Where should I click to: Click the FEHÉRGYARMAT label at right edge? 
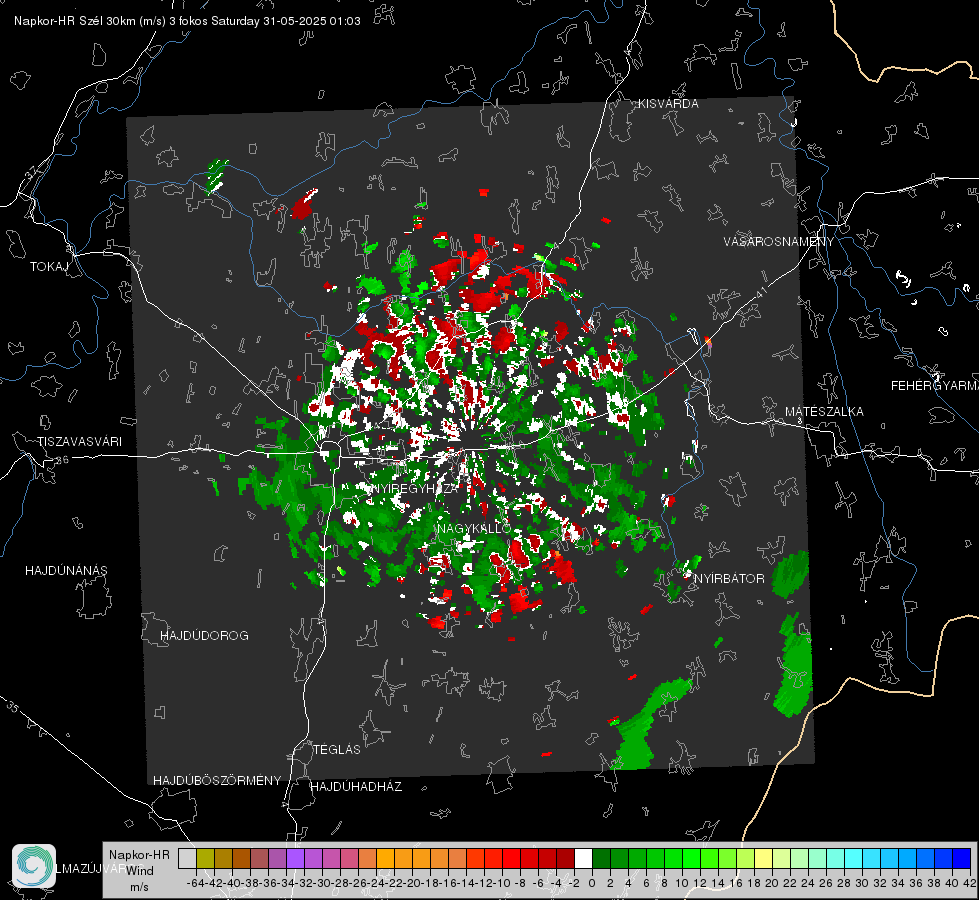point(934,386)
